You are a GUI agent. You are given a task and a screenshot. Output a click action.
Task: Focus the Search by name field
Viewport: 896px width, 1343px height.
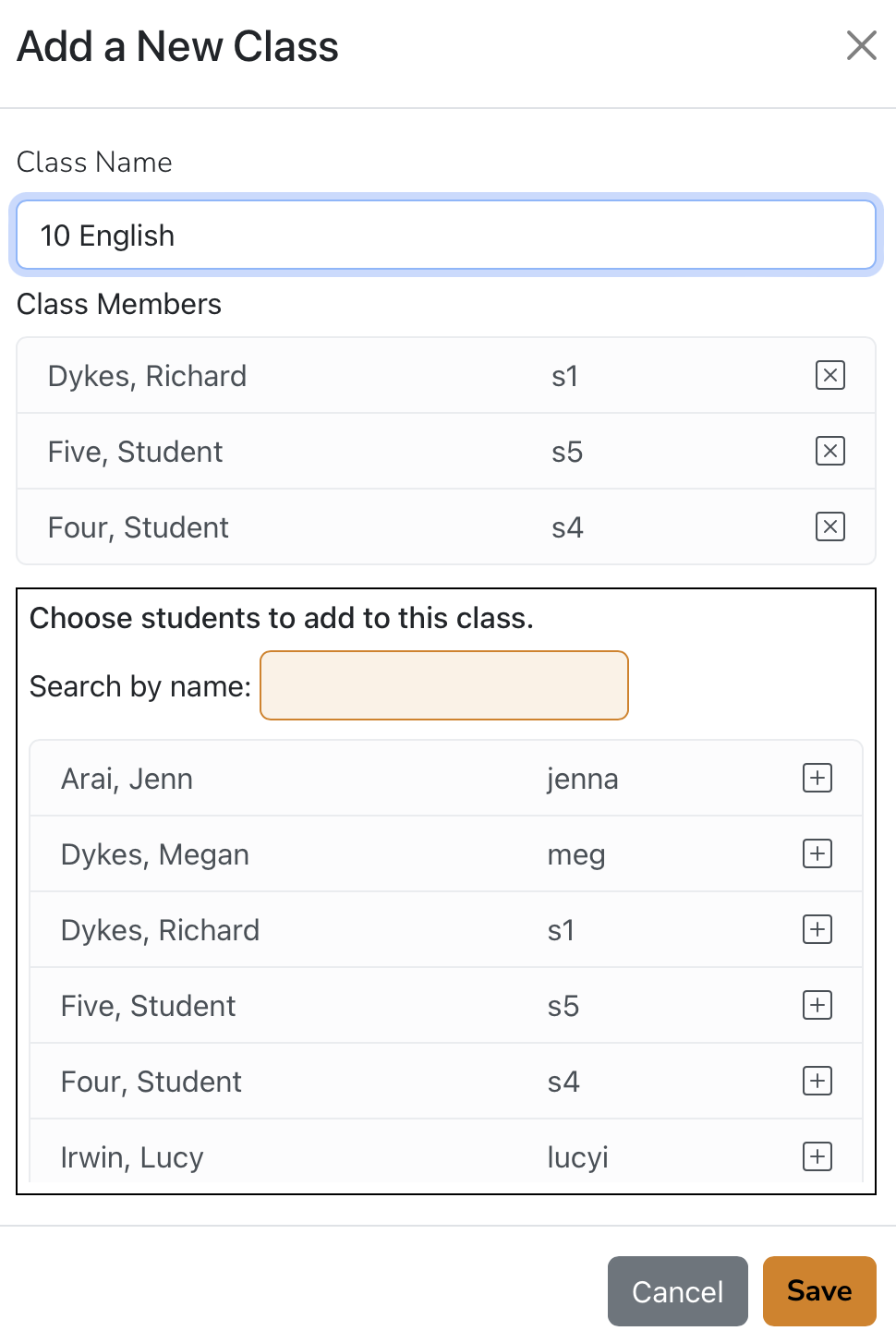(x=444, y=685)
